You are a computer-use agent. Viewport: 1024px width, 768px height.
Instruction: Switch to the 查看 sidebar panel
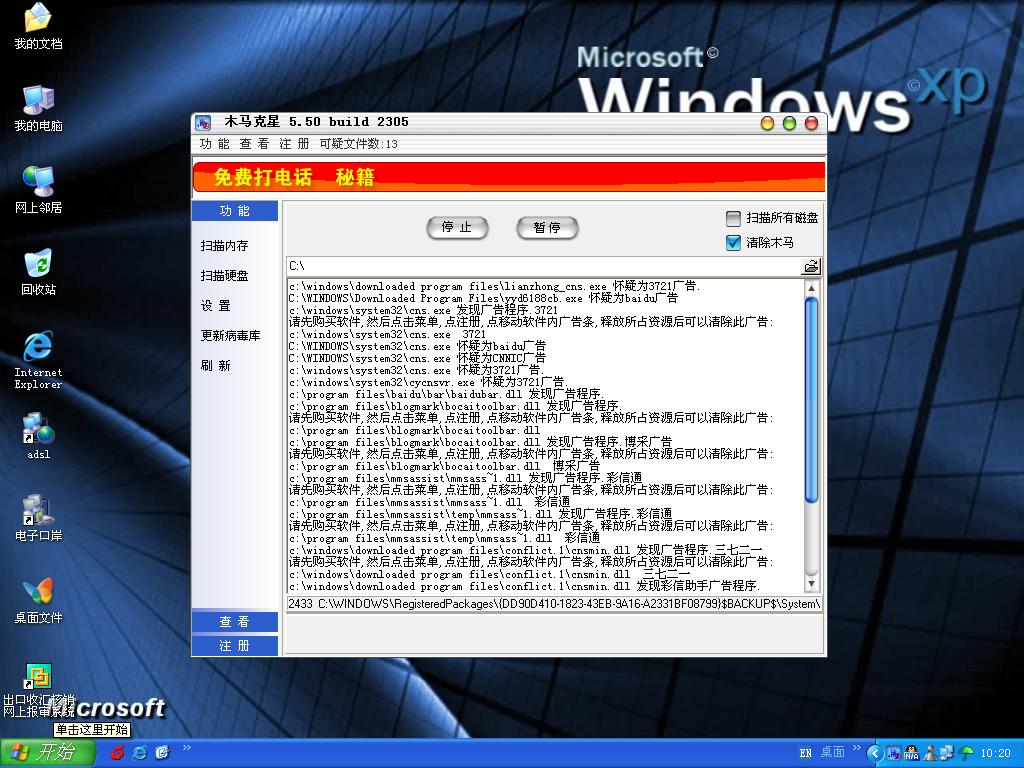(235, 622)
